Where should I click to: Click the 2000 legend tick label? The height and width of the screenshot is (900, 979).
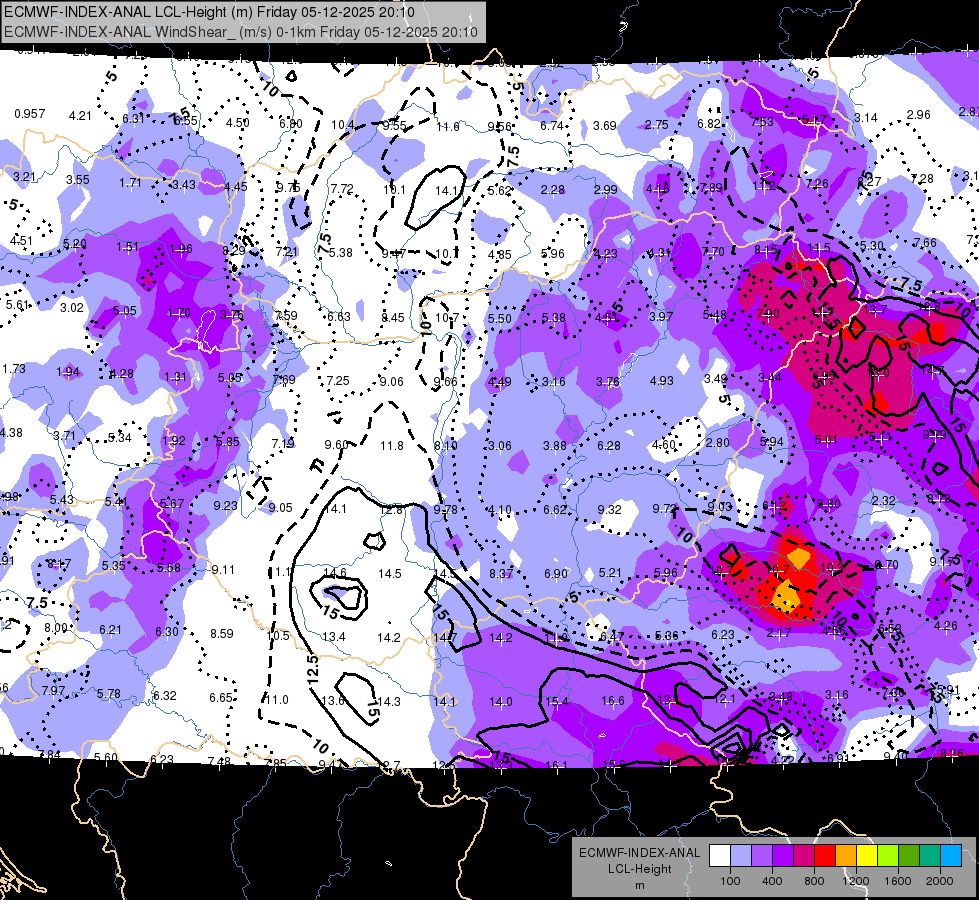[x=940, y=881]
